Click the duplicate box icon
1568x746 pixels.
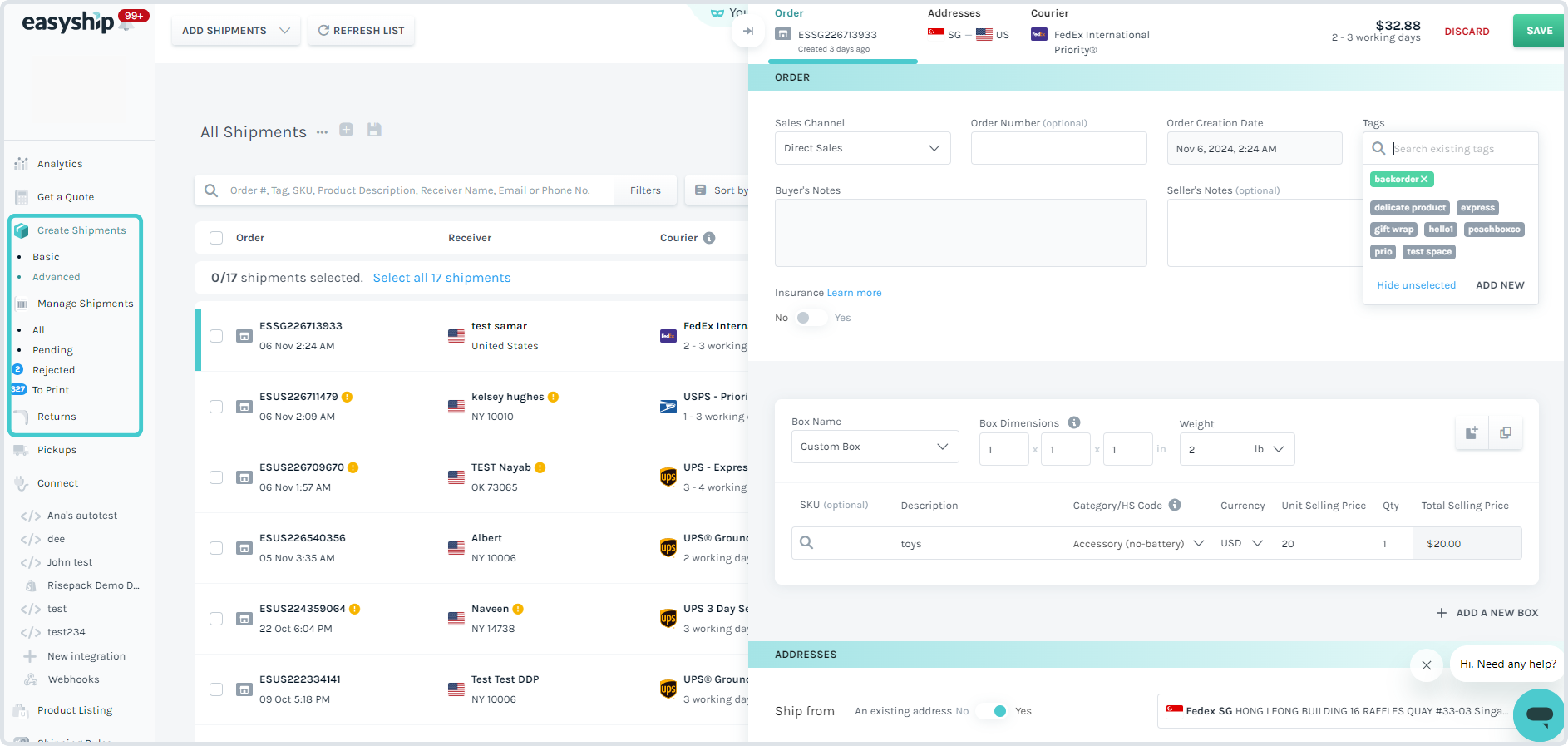pos(1506,432)
